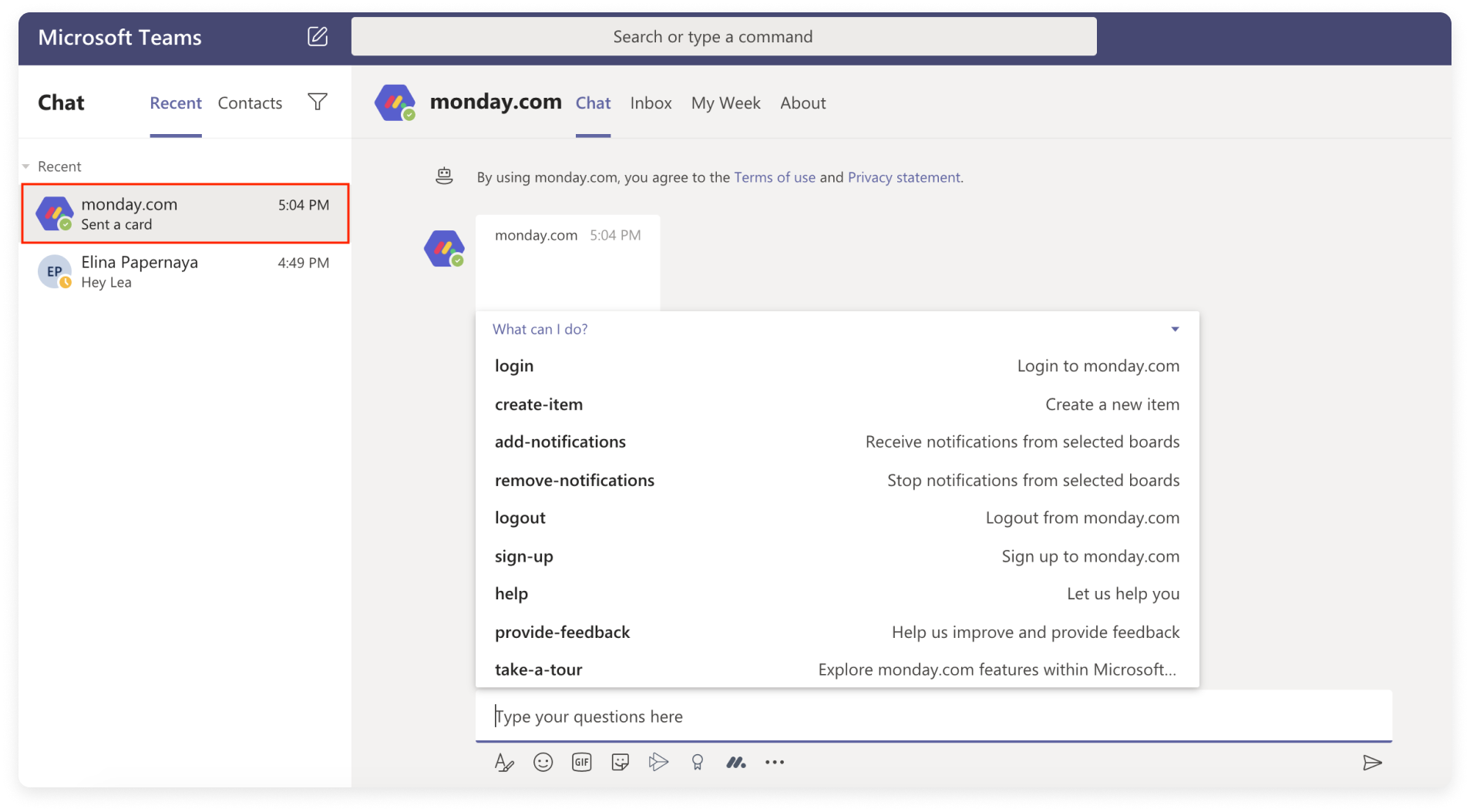The image size is (1470, 812).
Task: Open the emoji picker
Action: (x=543, y=762)
